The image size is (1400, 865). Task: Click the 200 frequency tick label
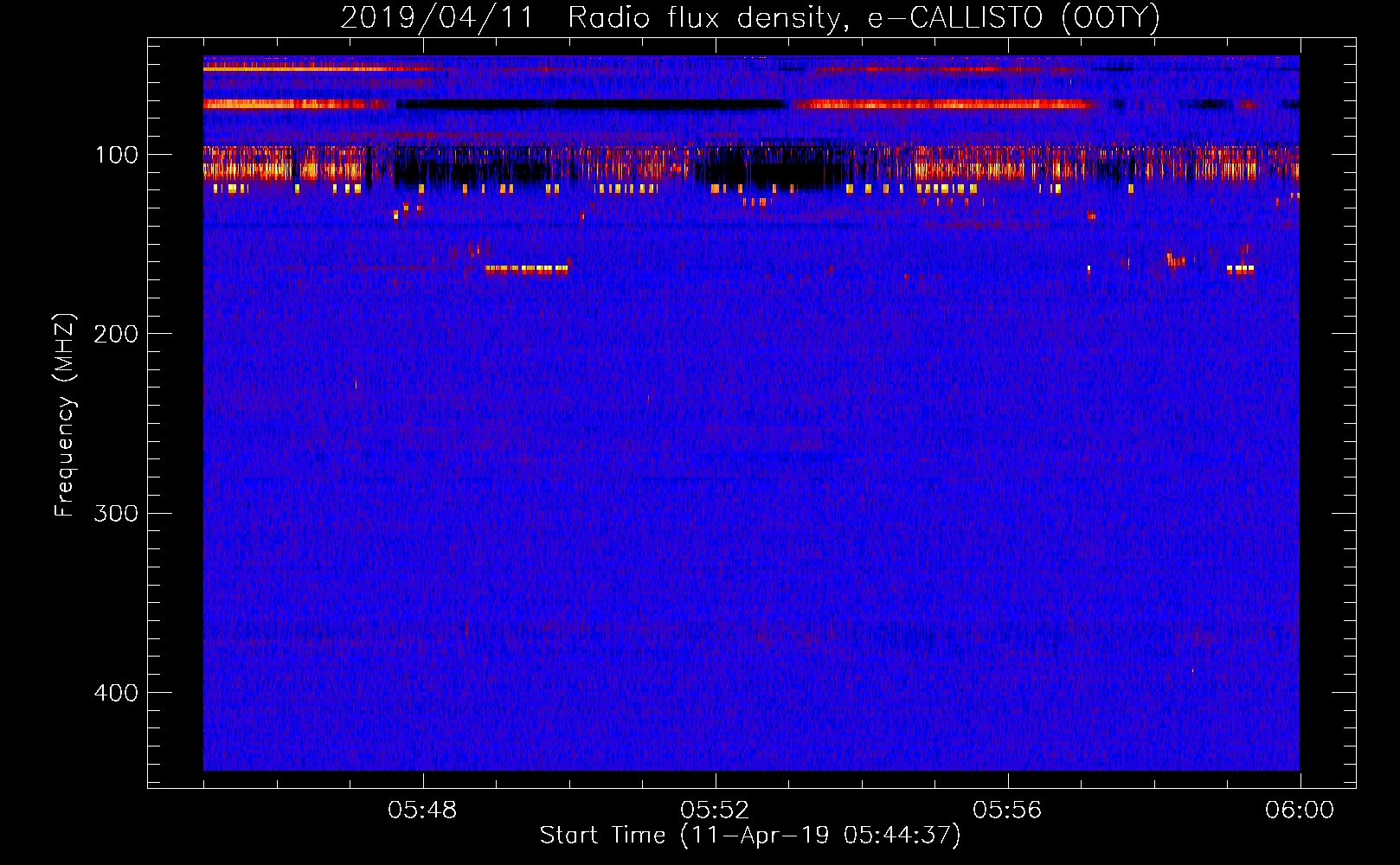point(116,334)
